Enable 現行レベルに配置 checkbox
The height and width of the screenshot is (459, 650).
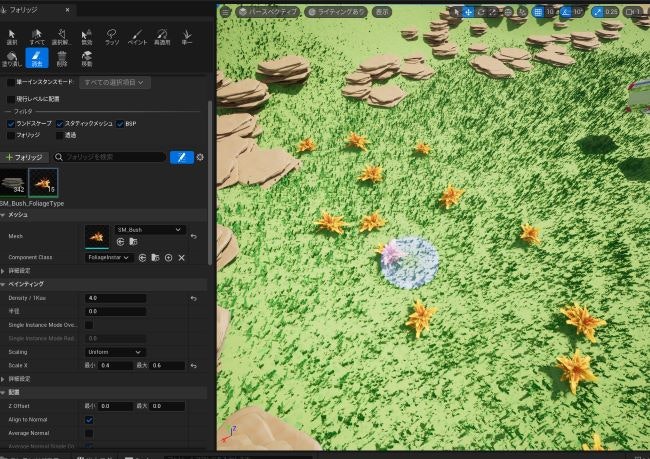[11, 99]
